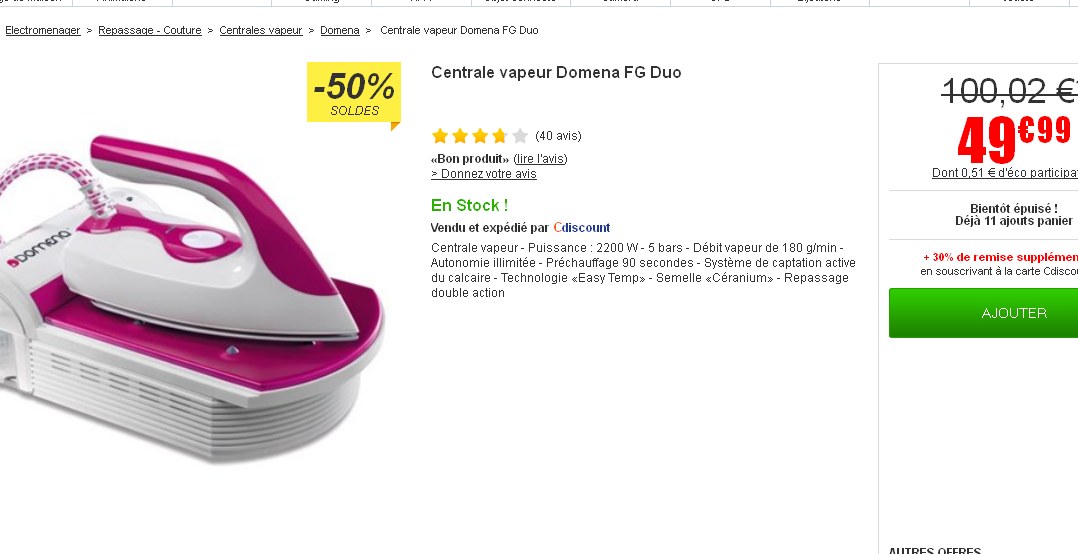Click the product title Centrale vapeur Domena FG Duo
The width and height of the screenshot is (1078, 554).
pos(556,73)
